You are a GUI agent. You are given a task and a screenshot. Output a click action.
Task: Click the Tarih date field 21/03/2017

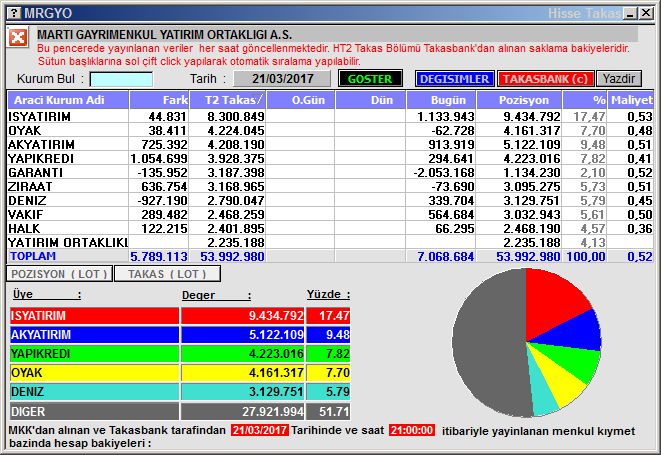pos(282,79)
